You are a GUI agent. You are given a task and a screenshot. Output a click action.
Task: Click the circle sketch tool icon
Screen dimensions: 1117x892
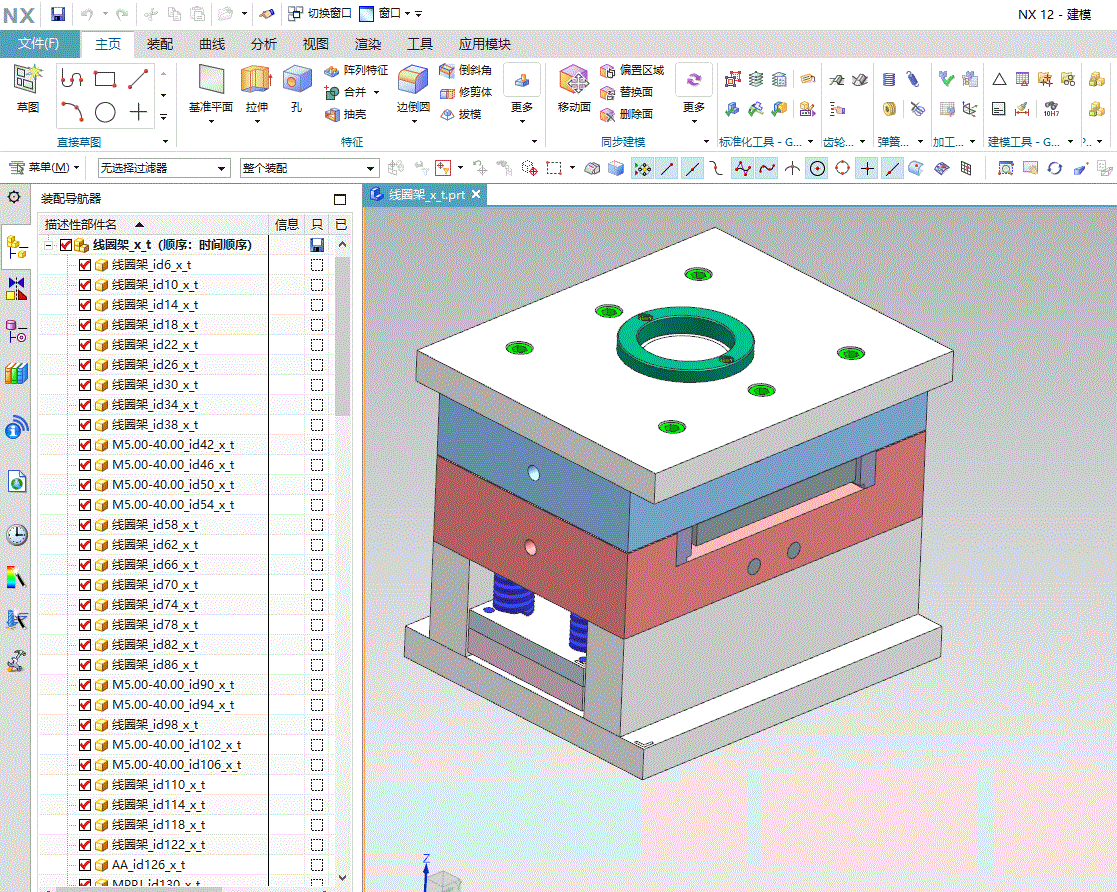[x=105, y=112]
